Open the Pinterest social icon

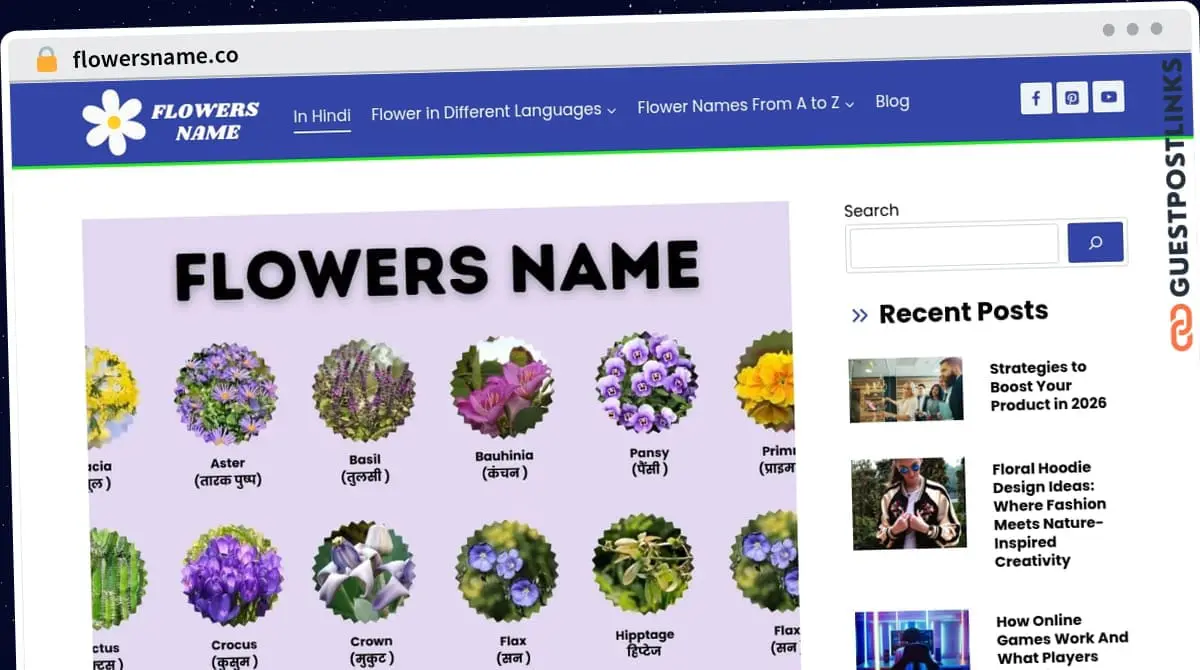point(1072,98)
